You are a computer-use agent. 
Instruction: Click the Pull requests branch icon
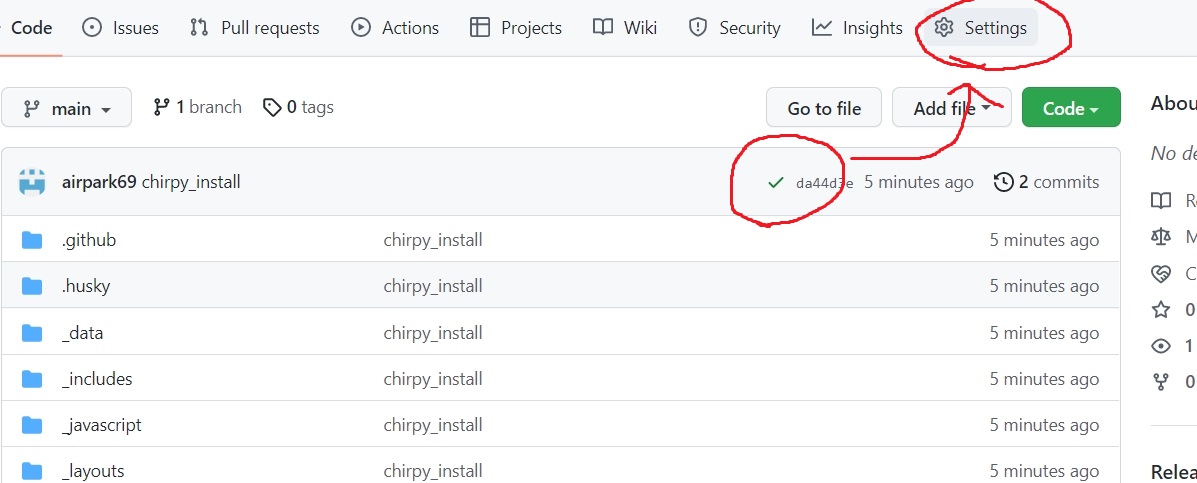[x=199, y=28]
